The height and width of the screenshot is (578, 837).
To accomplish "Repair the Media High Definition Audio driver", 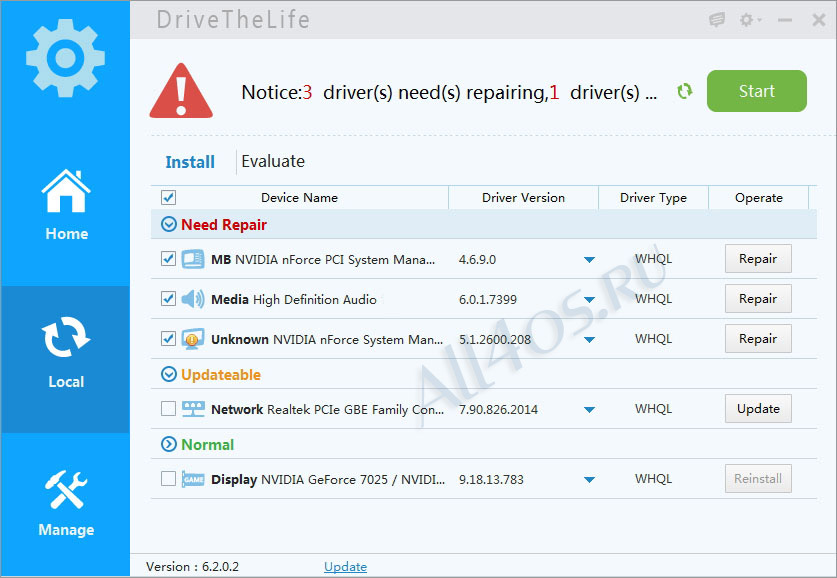I will (x=758, y=299).
